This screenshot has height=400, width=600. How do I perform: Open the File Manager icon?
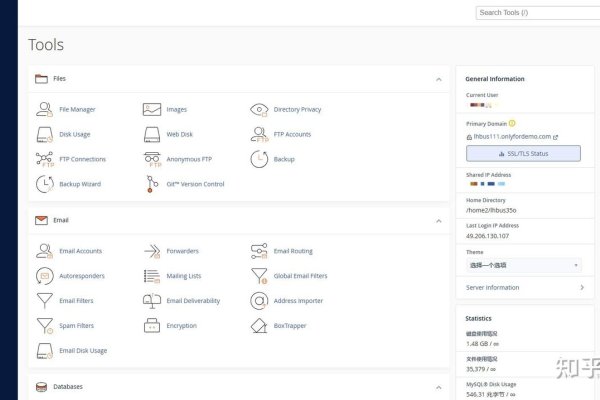44,109
